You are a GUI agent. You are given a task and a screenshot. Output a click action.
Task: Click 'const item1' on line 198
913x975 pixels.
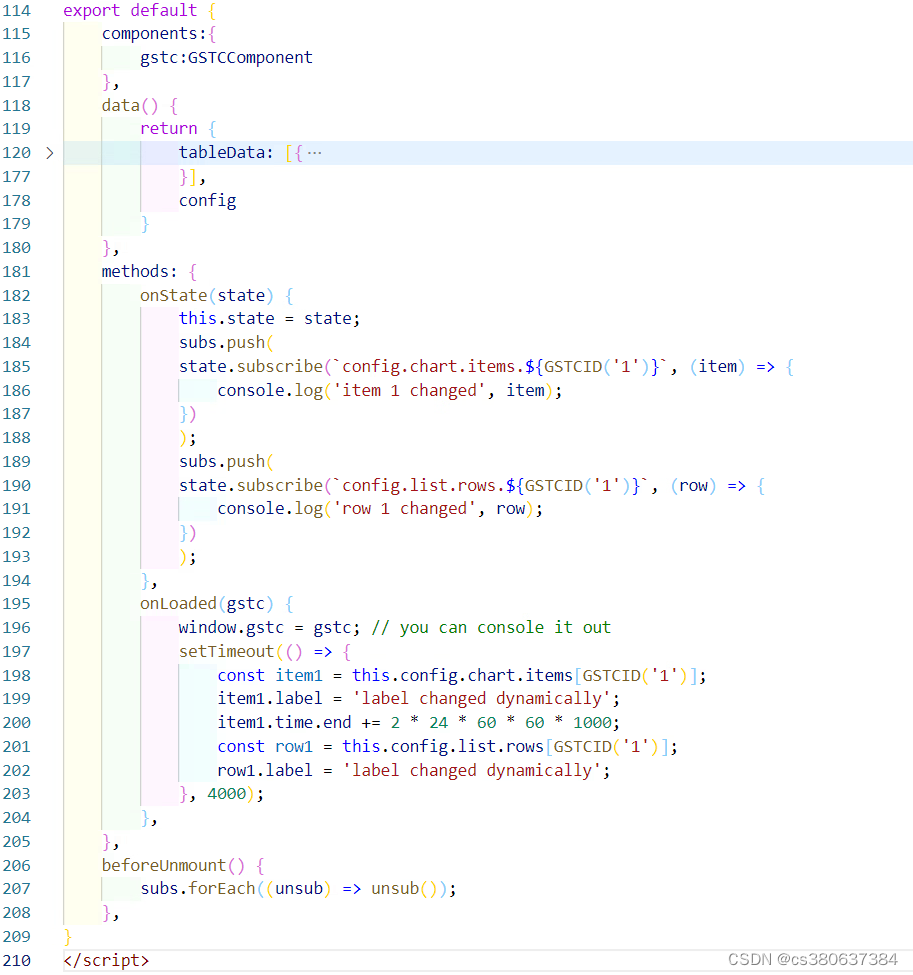(270, 675)
